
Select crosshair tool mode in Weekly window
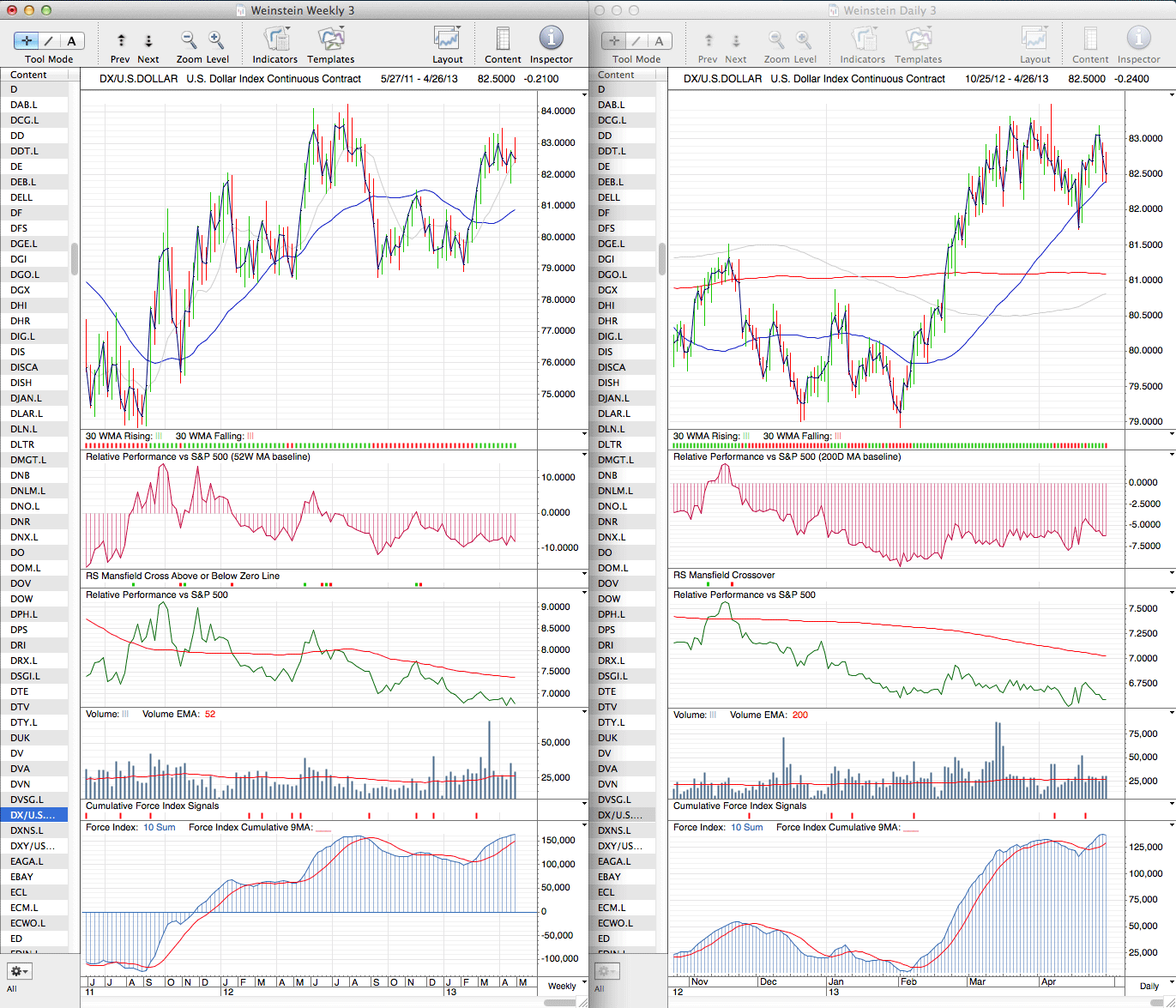coord(27,40)
